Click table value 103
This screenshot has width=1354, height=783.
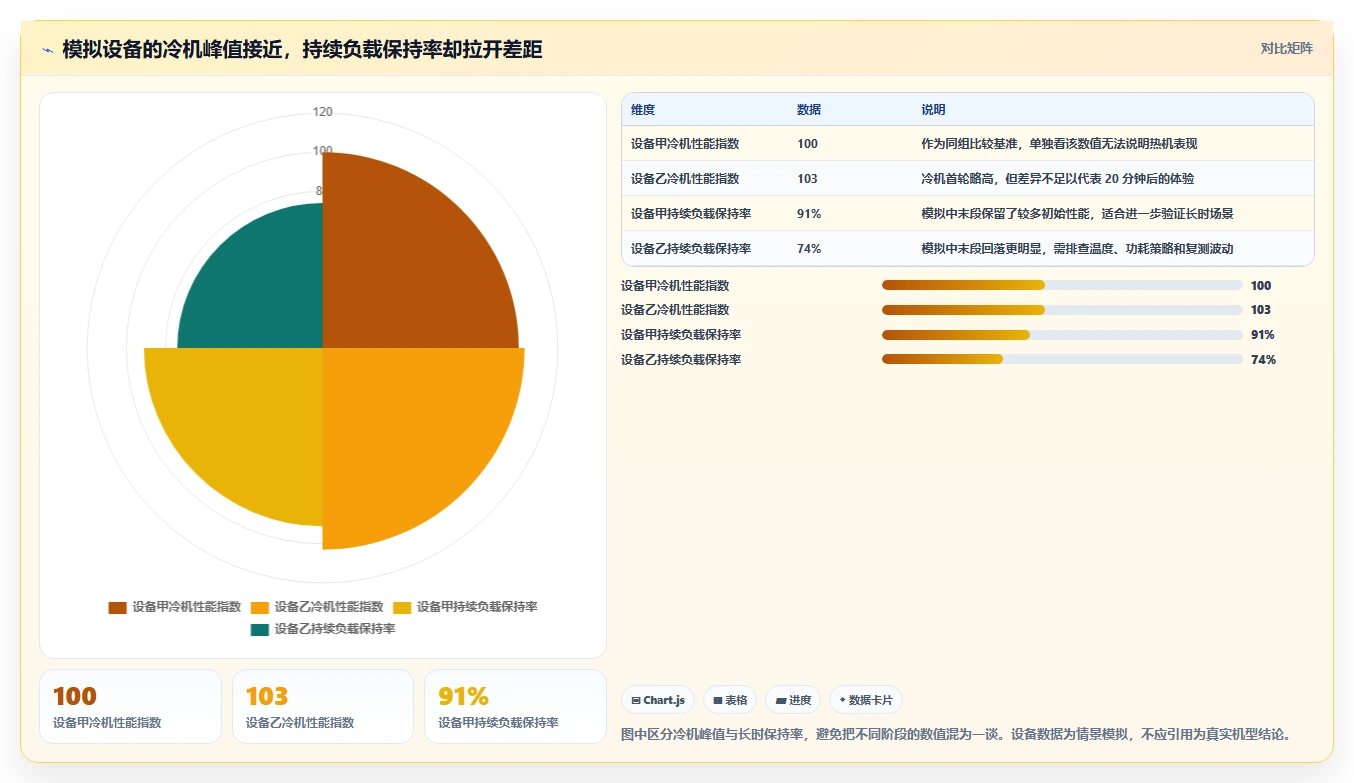coord(807,179)
